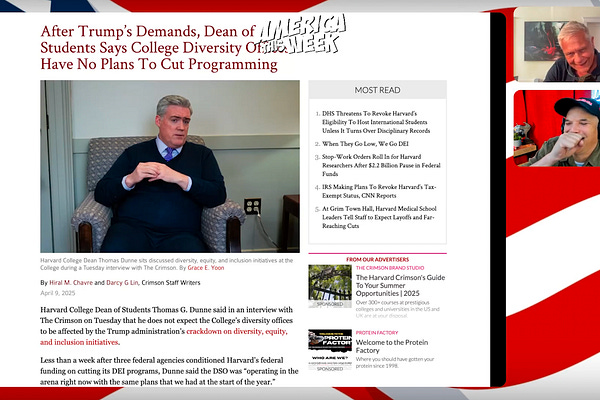Click the America This Week logo overlay
The width and height of the screenshot is (600, 400).
(x=302, y=34)
